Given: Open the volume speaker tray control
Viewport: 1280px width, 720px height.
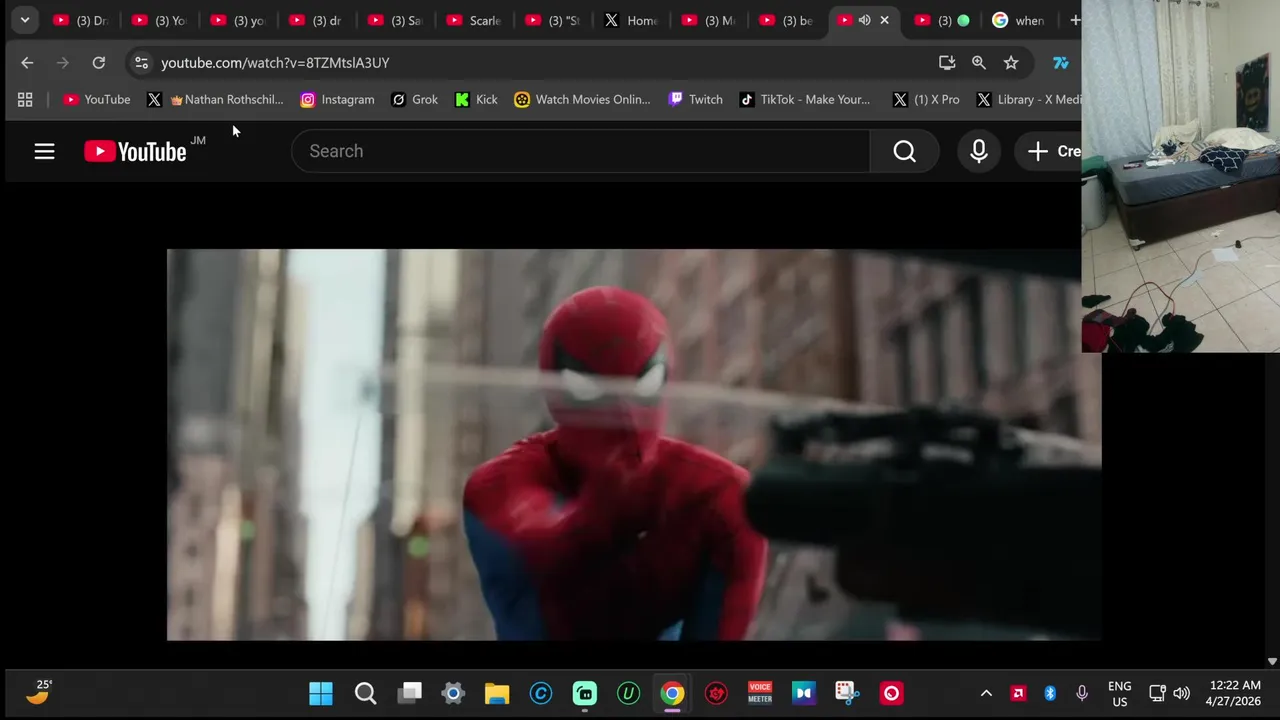Looking at the screenshot, I should pyautogui.click(x=1181, y=693).
